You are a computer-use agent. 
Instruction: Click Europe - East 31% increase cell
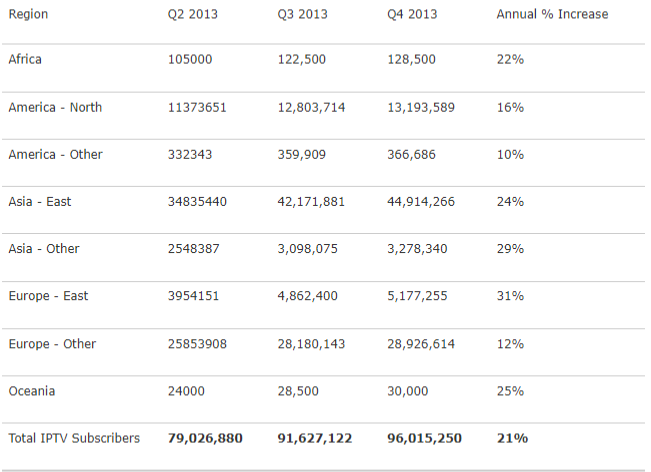[x=510, y=296]
